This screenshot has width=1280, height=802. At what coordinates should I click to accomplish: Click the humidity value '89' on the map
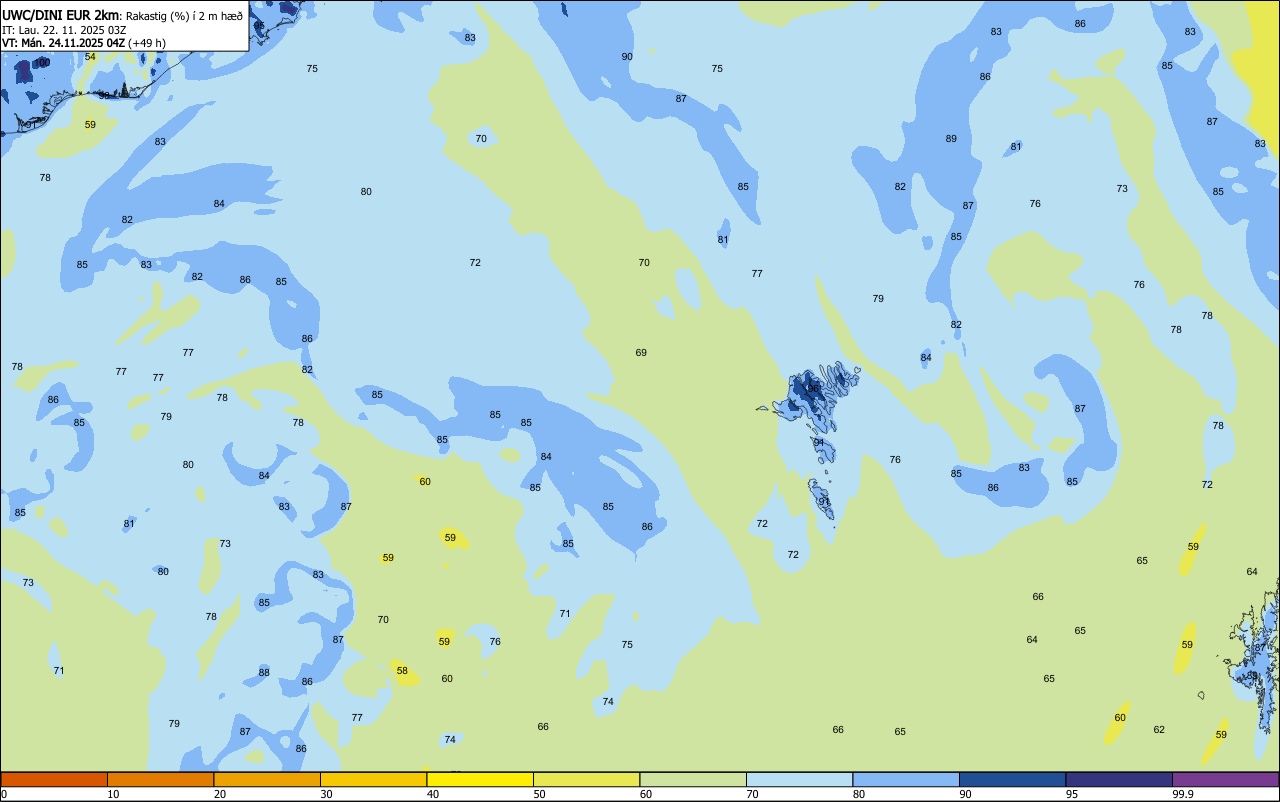pyautogui.click(x=951, y=139)
